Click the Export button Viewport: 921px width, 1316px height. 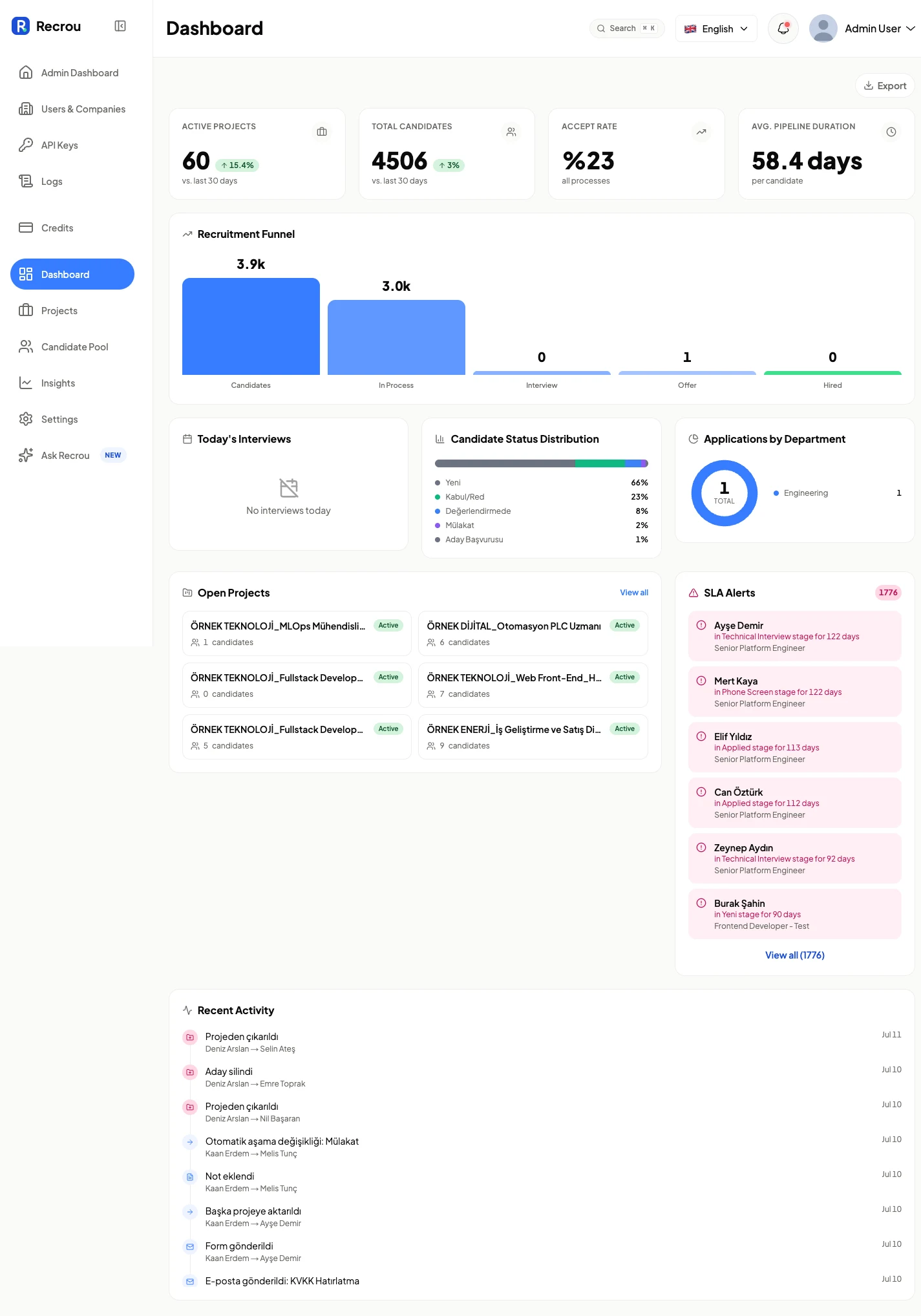coord(885,85)
